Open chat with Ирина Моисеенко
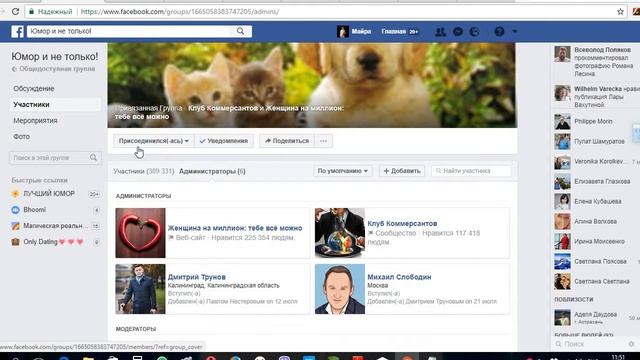This screenshot has width=640, height=360. [x=596, y=241]
